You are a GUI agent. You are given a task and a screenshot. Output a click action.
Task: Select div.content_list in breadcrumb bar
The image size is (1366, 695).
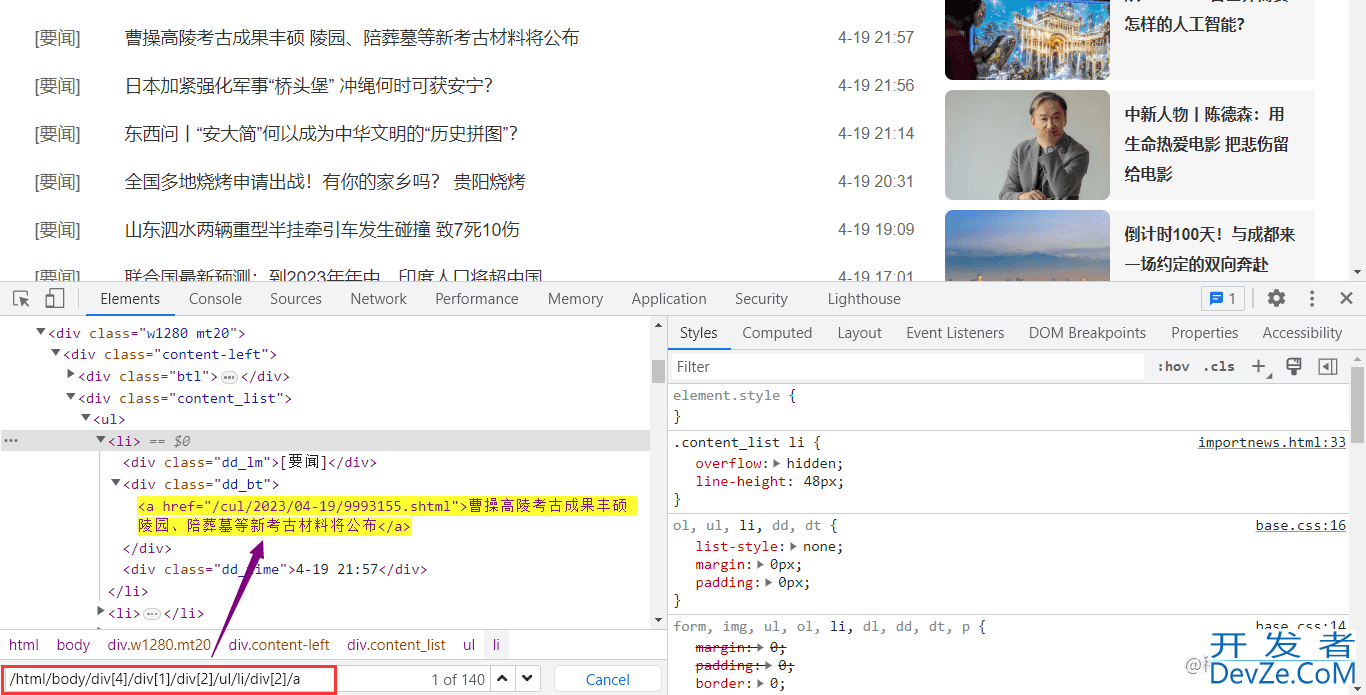click(396, 645)
